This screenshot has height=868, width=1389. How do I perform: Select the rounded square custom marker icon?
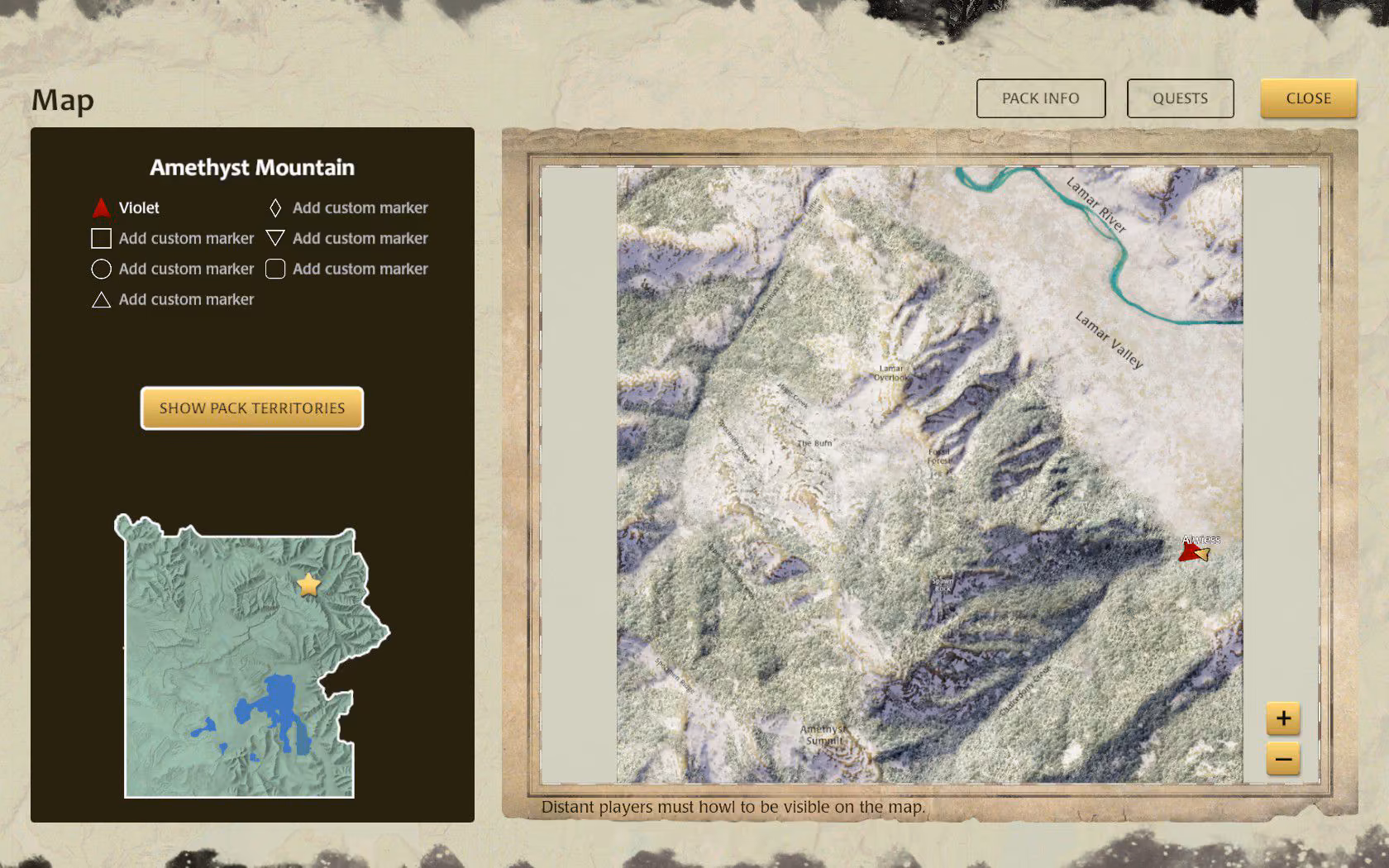275,269
